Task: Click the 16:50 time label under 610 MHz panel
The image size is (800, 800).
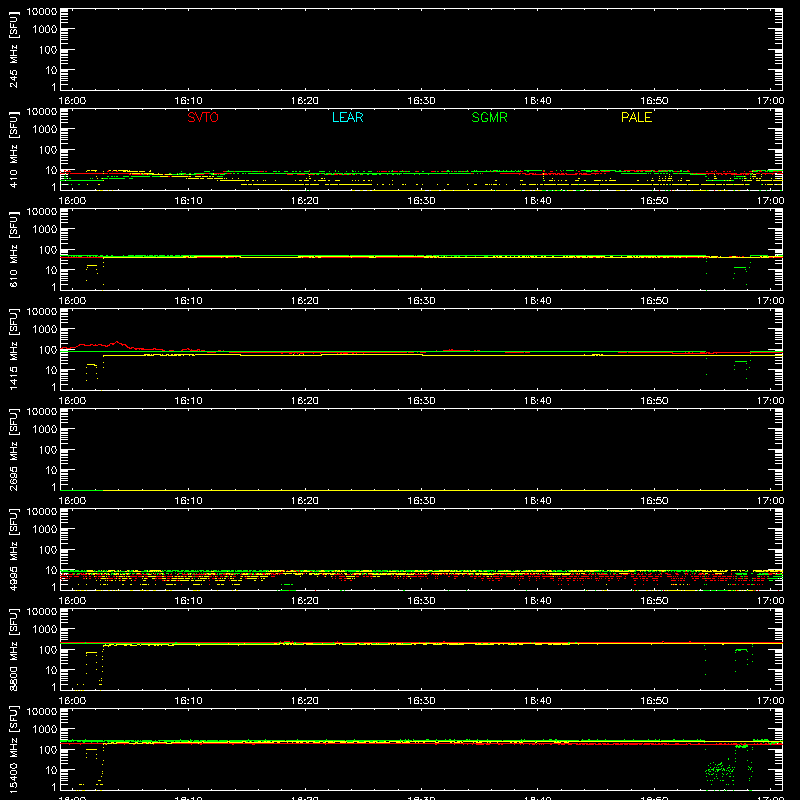Action: [x=654, y=301]
